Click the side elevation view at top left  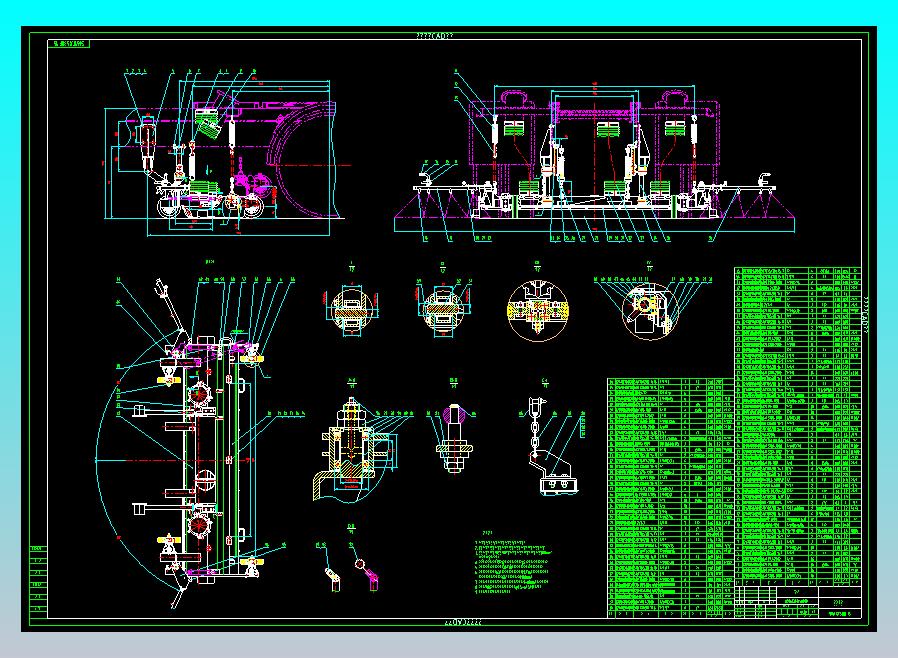(x=226, y=153)
